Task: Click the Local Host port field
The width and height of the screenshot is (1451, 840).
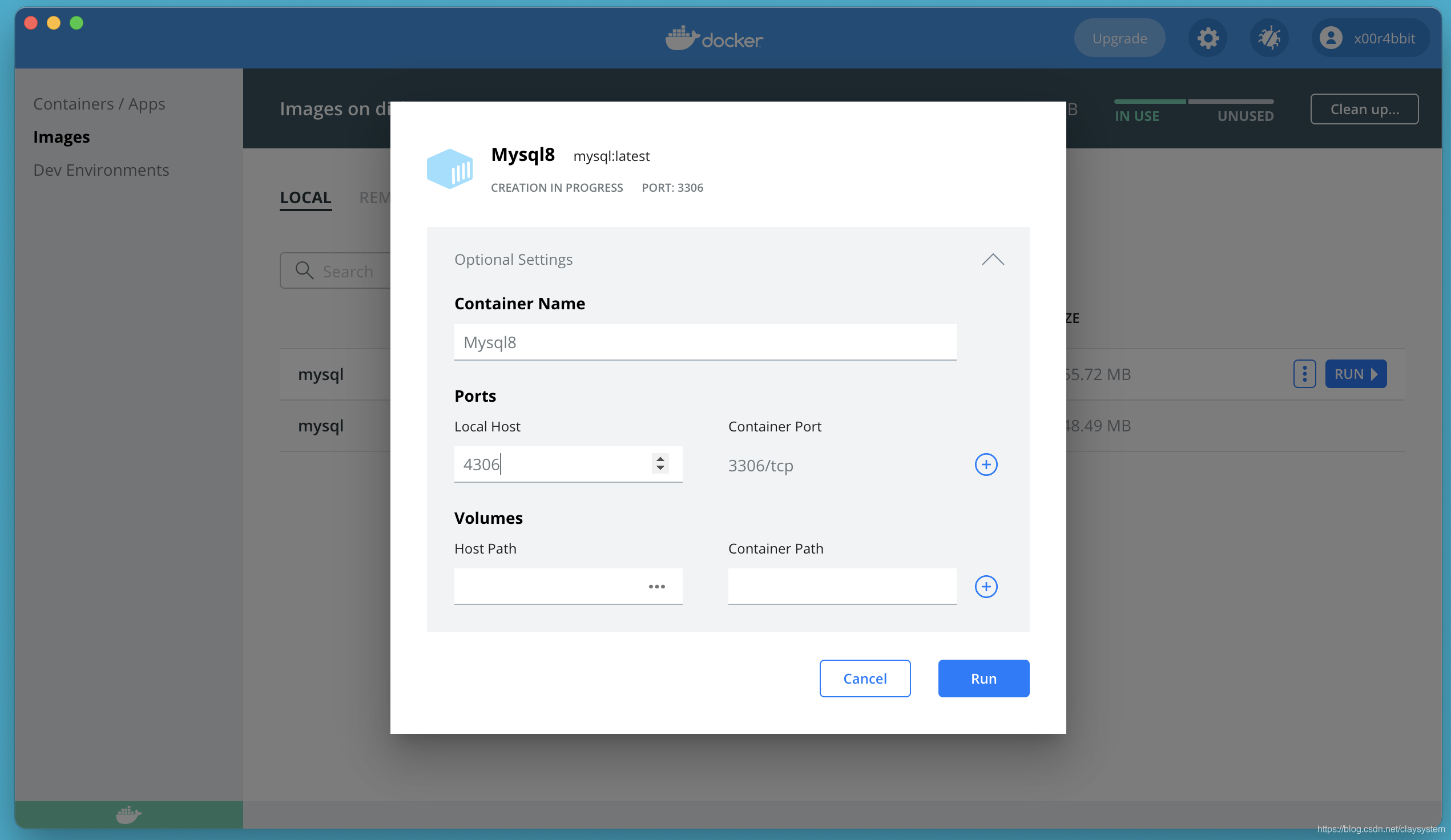Action: (x=568, y=465)
